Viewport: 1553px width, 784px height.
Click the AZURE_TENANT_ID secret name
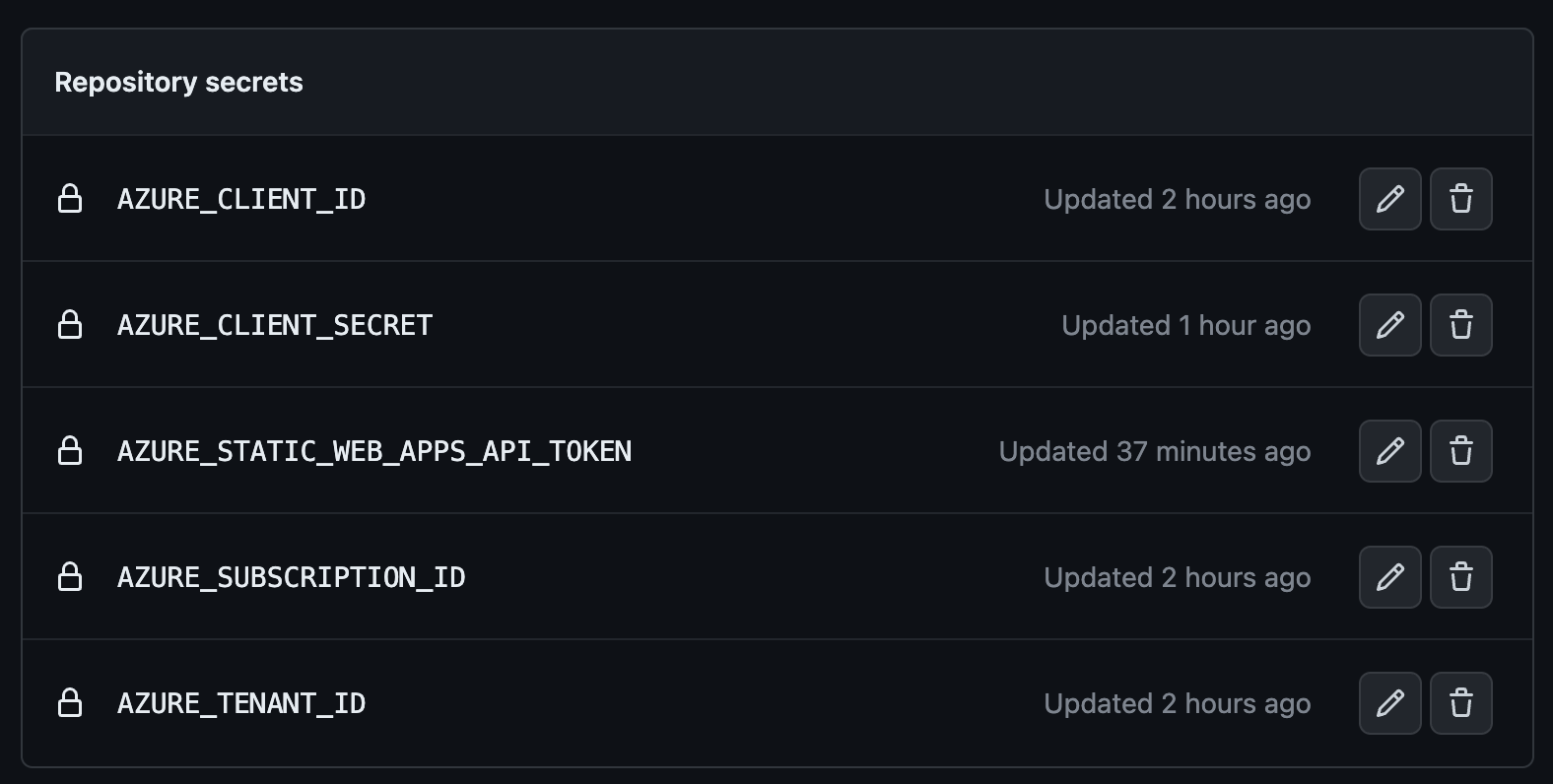point(241,703)
